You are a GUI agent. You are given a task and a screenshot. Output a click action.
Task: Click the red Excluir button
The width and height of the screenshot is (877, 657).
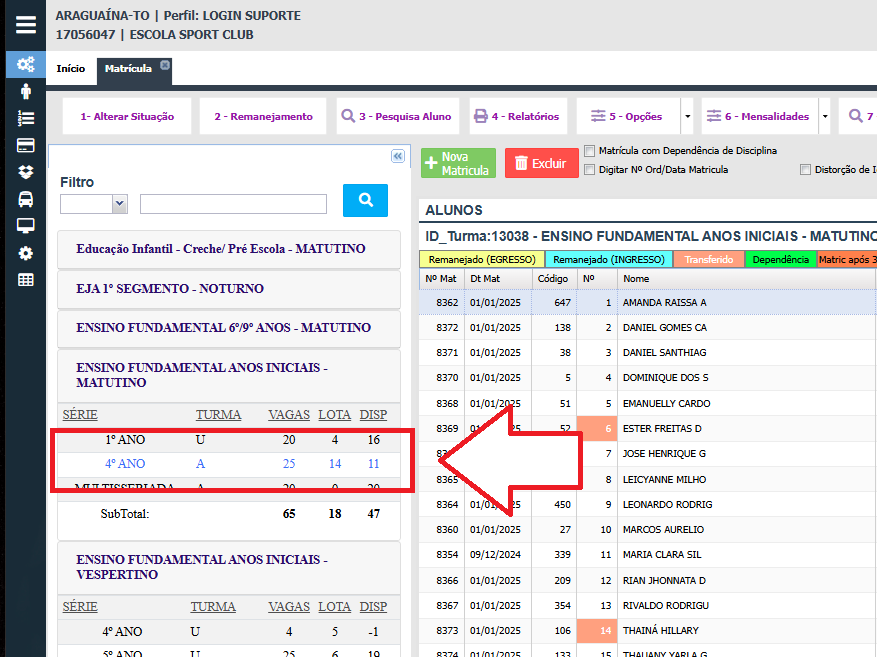pos(541,163)
